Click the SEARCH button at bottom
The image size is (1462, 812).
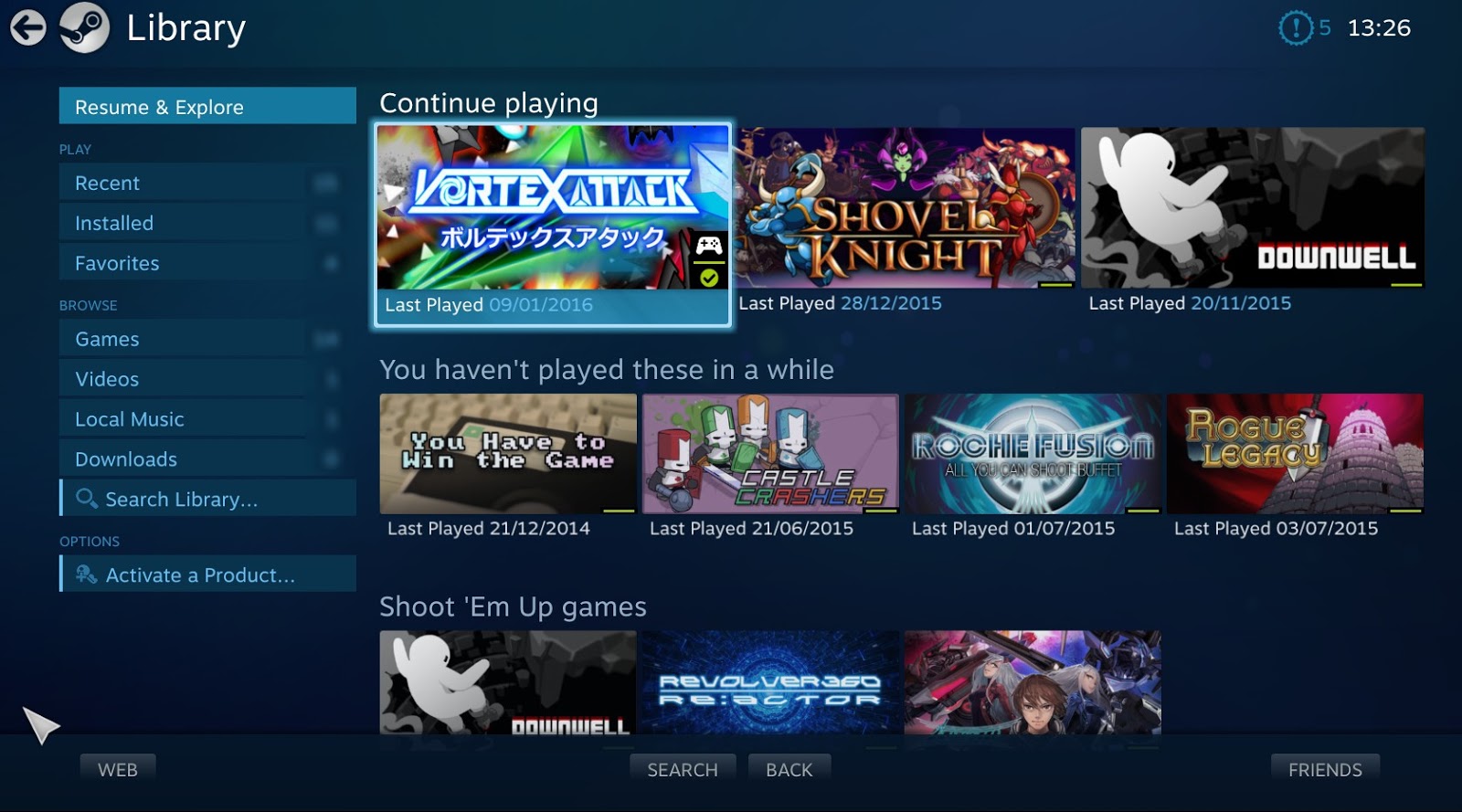pyautogui.click(x=683, y=770)
